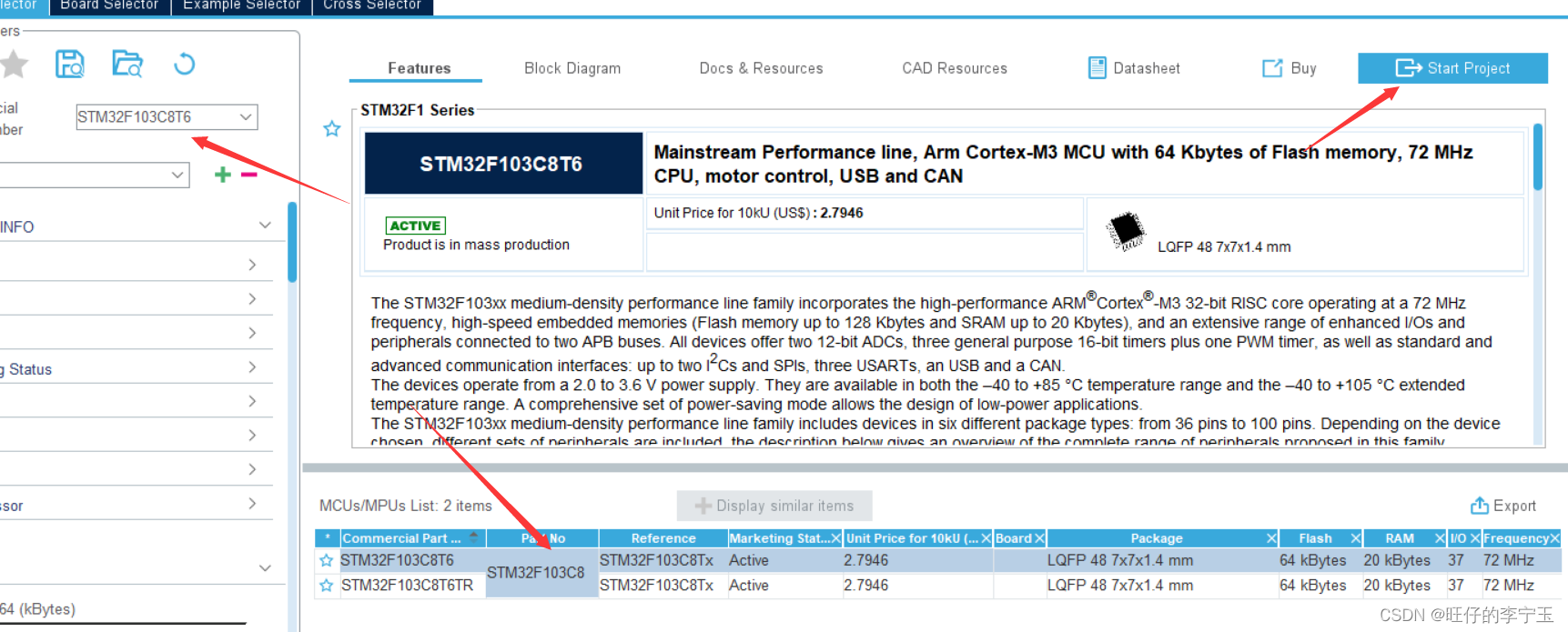
Task: Open the Datasheet link
Action: coord(1147,68)
